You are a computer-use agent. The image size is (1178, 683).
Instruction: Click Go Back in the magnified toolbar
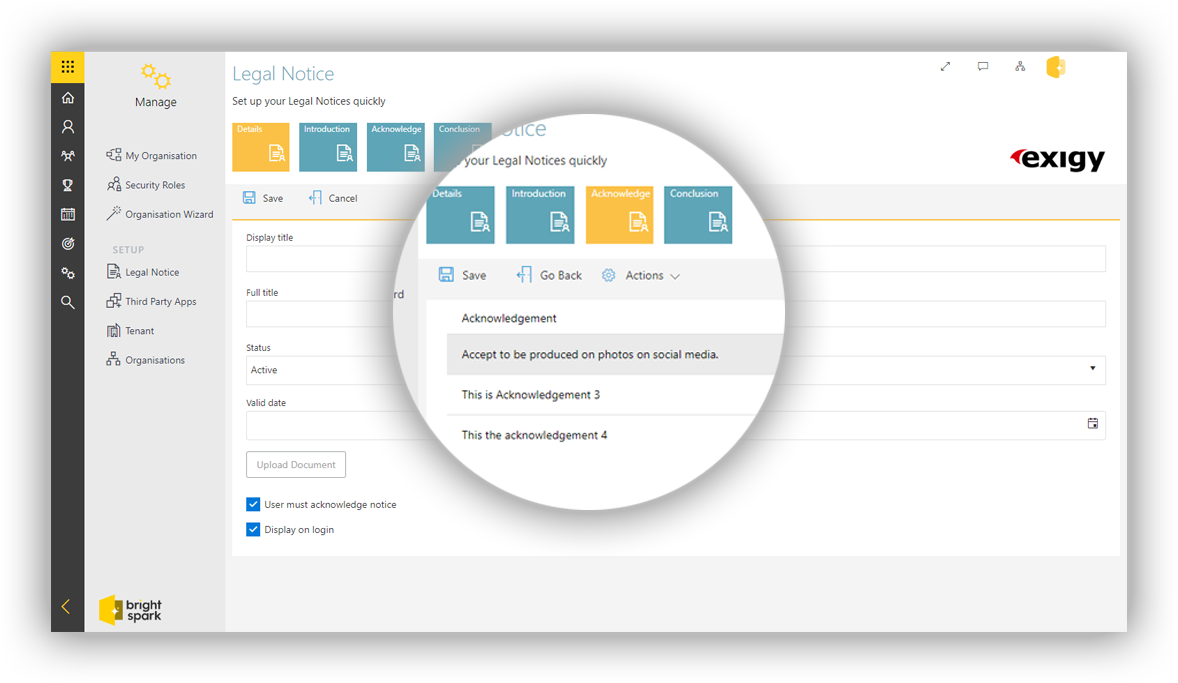coord(549,275)
